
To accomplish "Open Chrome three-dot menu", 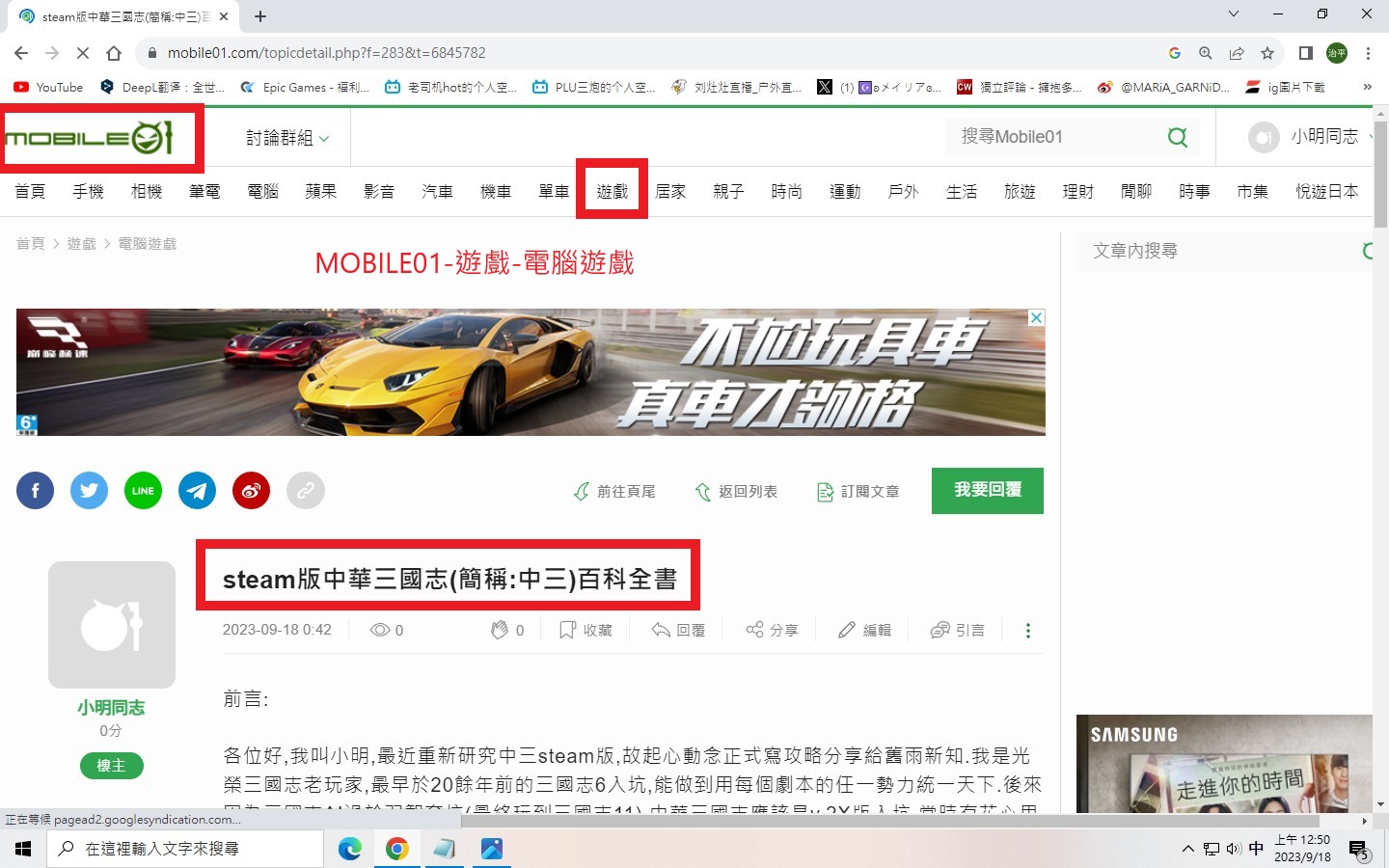I will point(1368,53).
